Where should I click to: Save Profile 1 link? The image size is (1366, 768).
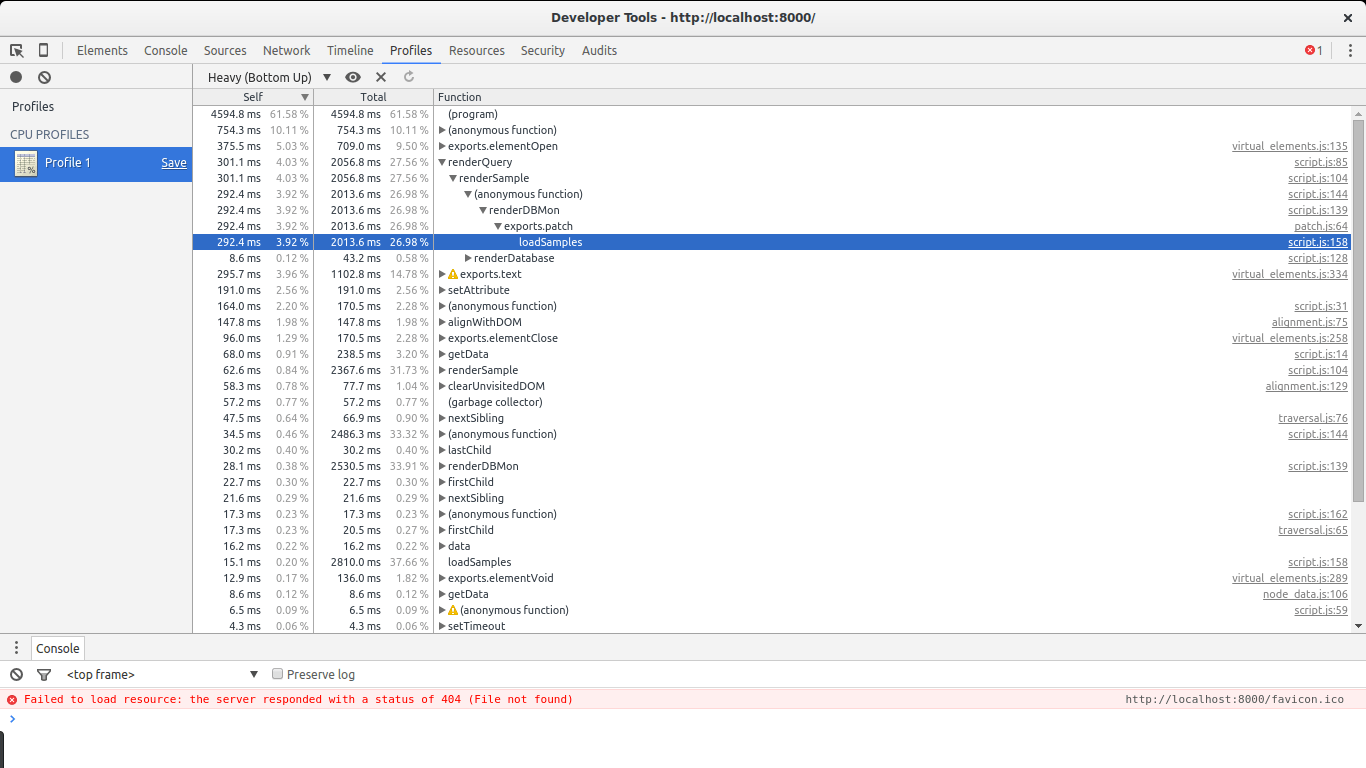click(174, 163)
